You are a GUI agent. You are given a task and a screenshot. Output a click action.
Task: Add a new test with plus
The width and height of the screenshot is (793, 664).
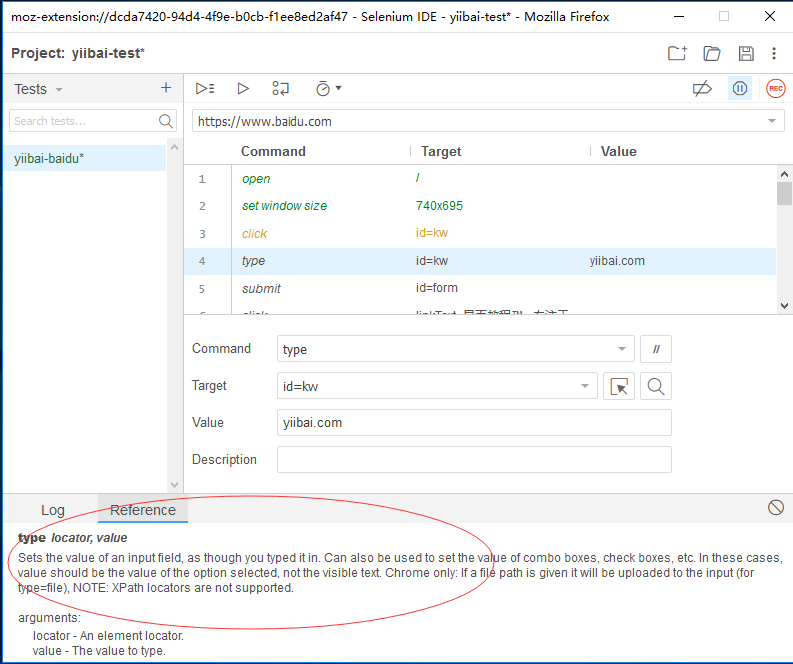tap(166, 88)
